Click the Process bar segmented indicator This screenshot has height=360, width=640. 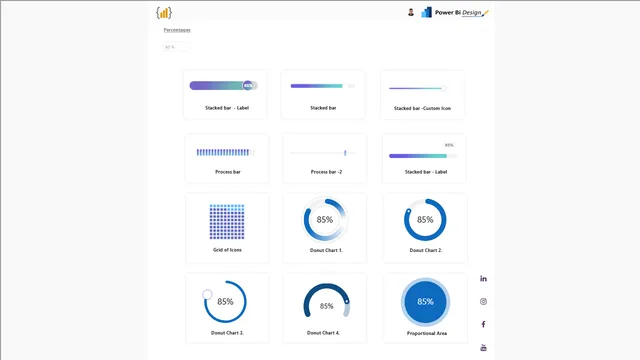coord(225,152)
